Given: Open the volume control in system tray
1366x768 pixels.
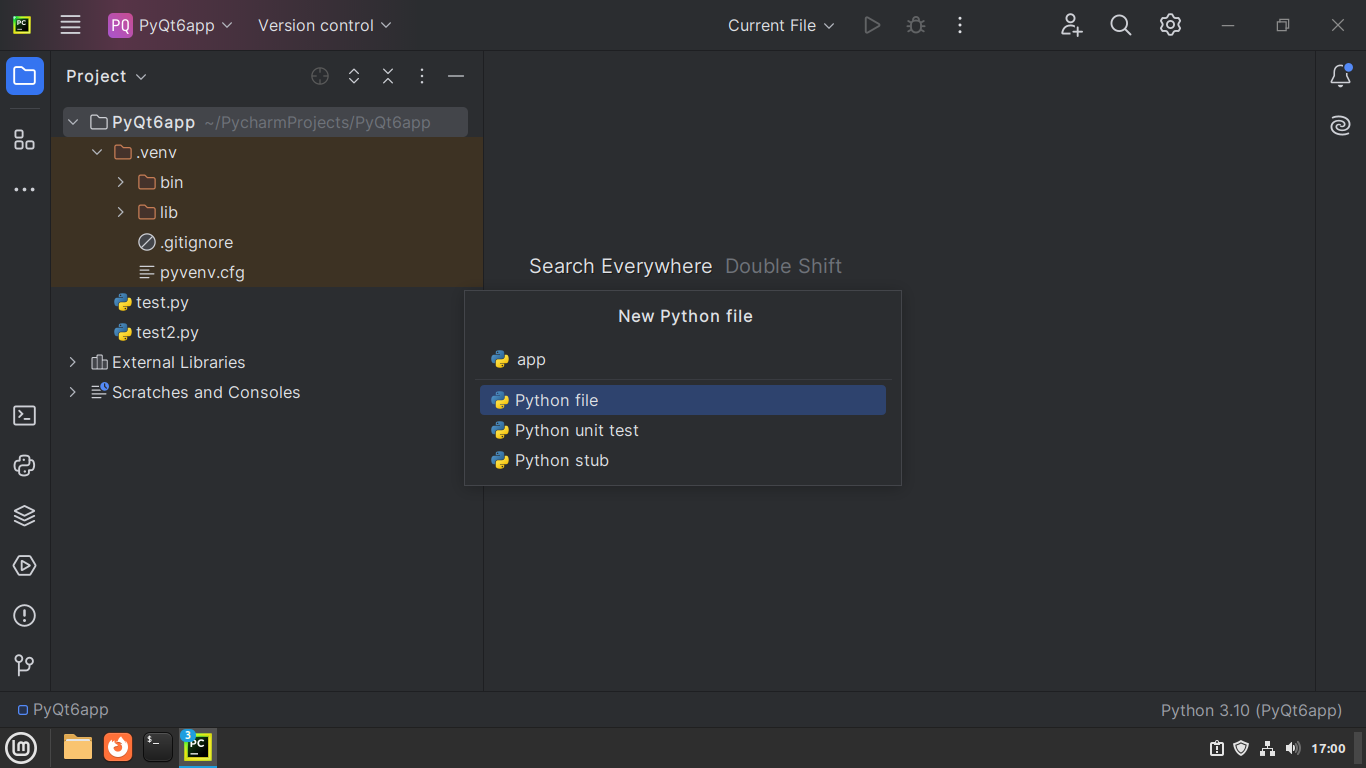Looking at the screenshot, I should [1292, 748].
